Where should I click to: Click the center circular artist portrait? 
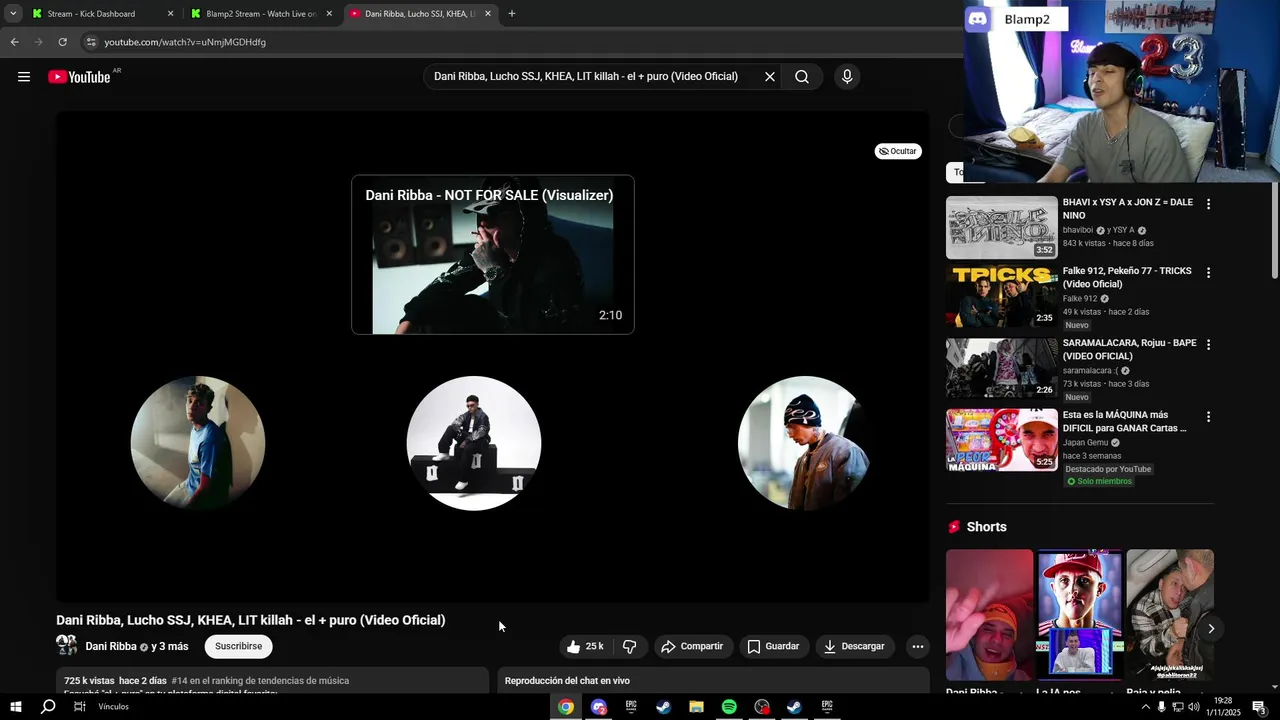[x=474, y=443]
